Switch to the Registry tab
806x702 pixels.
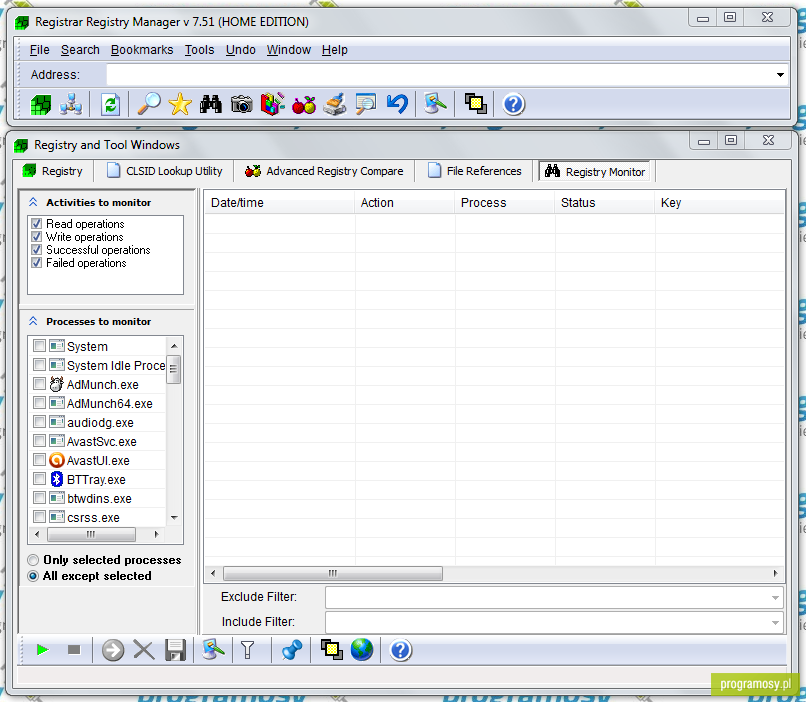coord(53,171)
